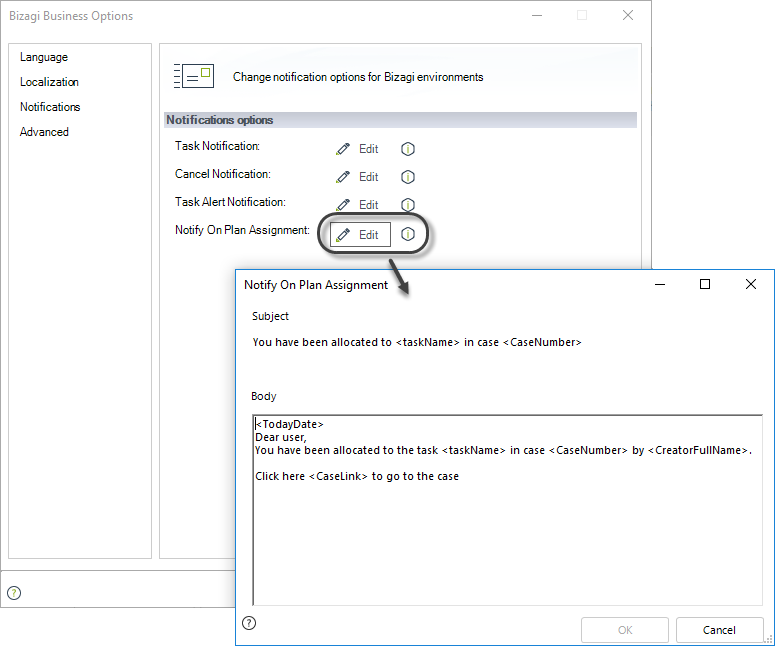The width and height of the screenshot is (775, 646).
Task: Click the 'Change notification options for Bizagi environments' text
Action: pyautogui.click(x=358, y=77)
